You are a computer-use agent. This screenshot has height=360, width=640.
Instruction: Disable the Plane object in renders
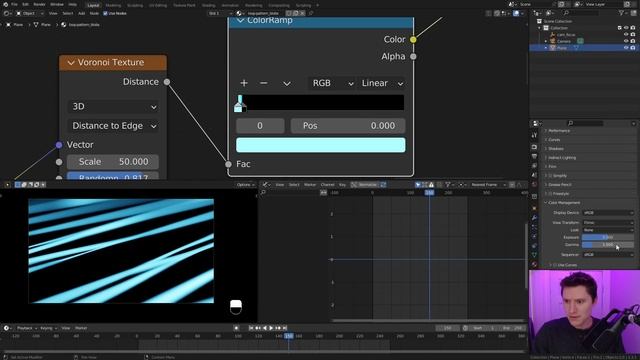point(633,48)
